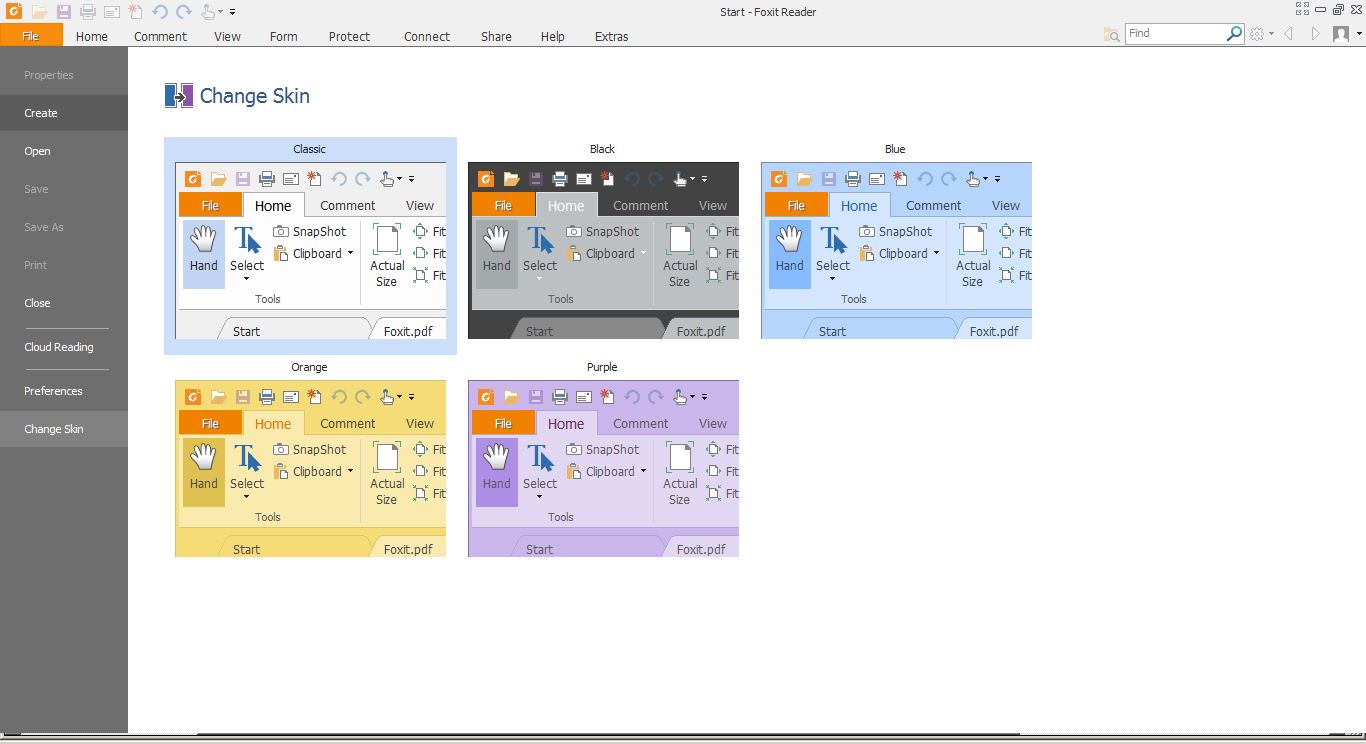
Task: Select Change Skin in the File sidebar
Action: point(64,429)
